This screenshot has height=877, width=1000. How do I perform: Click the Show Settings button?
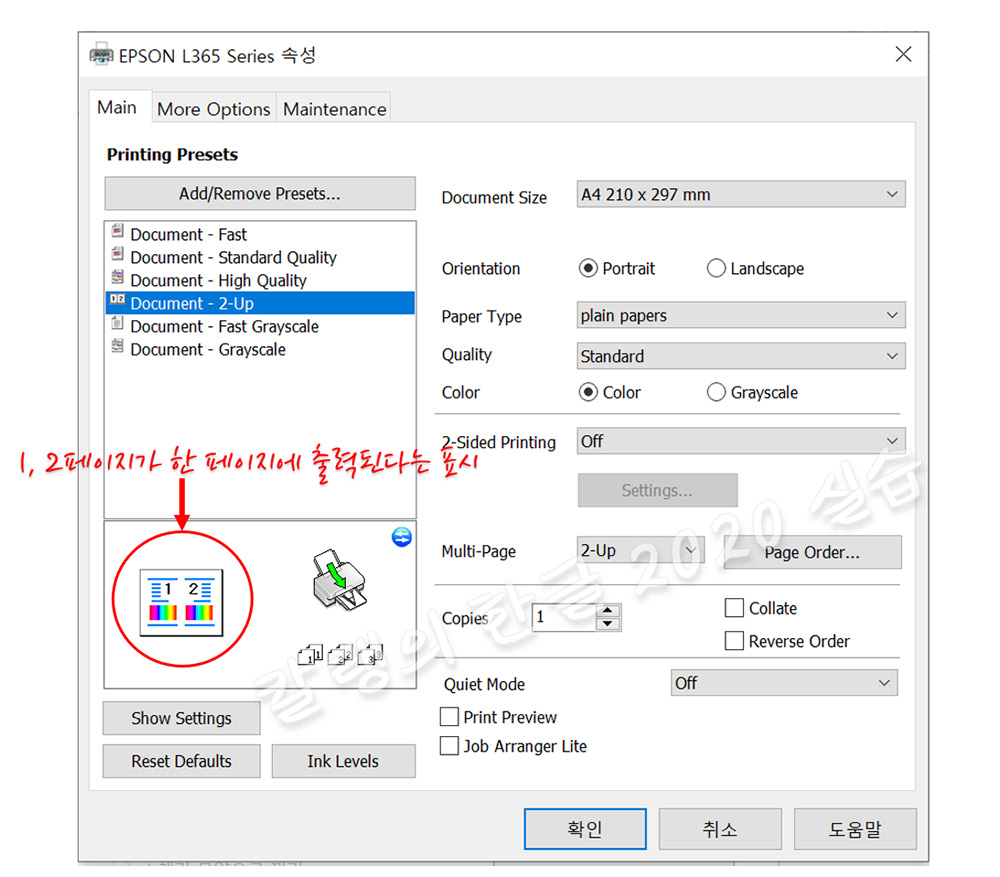pos(182,718)
